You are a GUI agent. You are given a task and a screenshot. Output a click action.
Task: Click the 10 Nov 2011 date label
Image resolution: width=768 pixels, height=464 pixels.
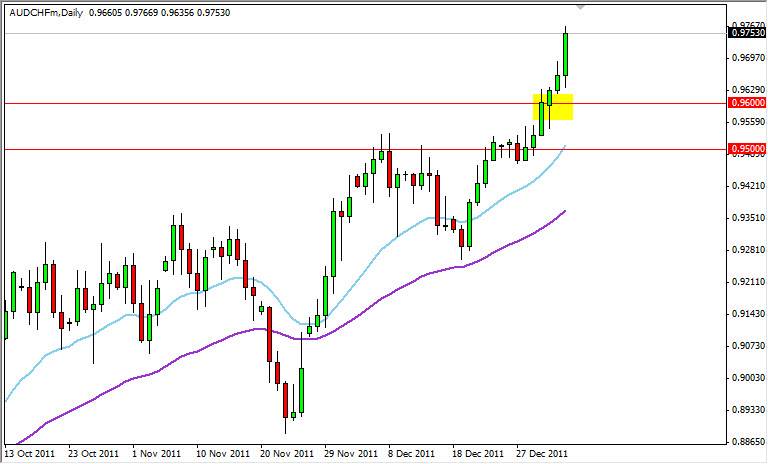click(x=223, y=451)
